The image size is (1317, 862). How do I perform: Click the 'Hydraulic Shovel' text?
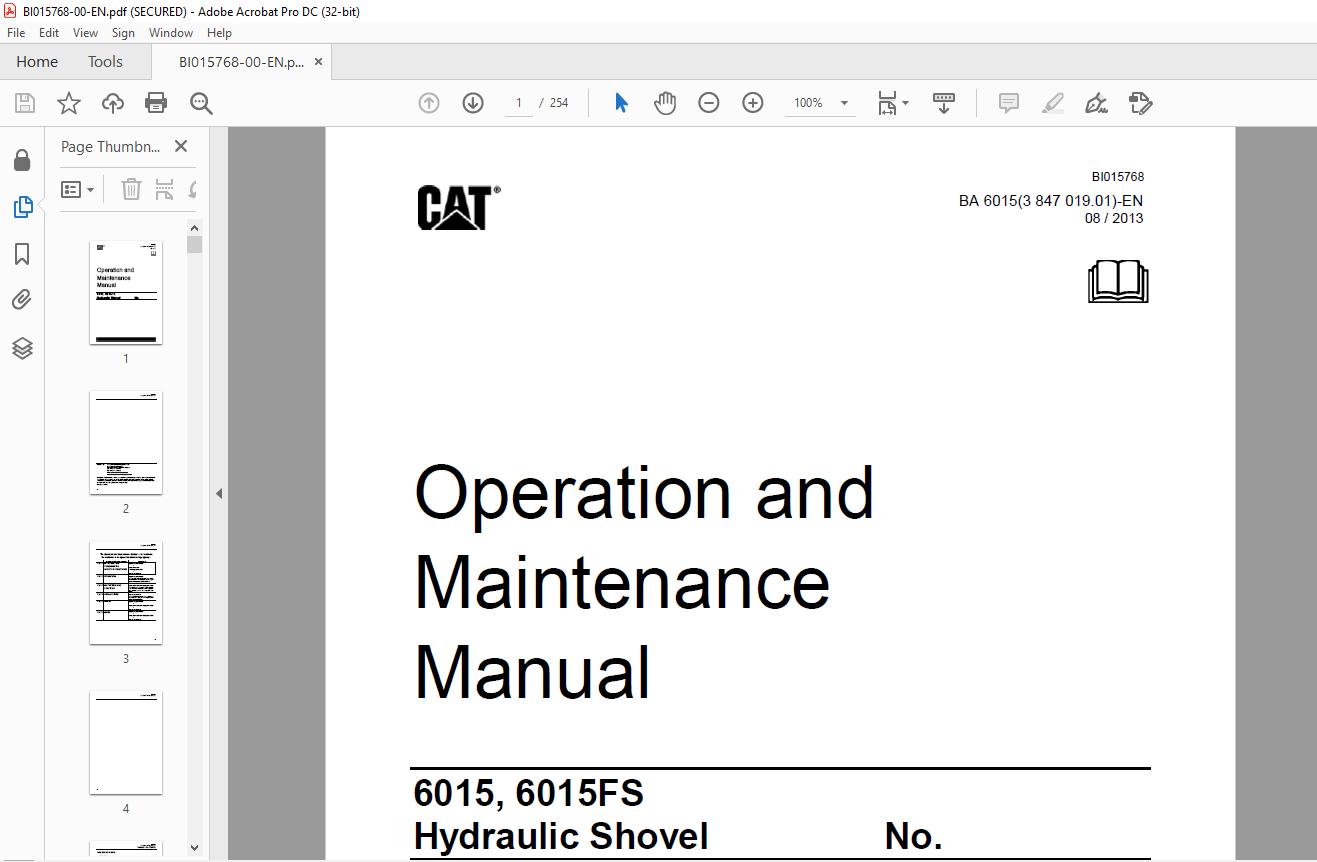pyautogui.click(x=561, y=837)
